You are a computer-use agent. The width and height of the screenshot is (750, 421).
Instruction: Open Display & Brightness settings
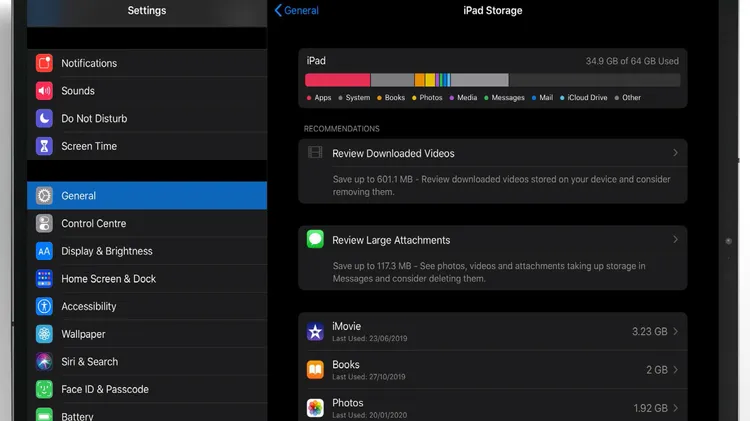click(x=147, y=251)
